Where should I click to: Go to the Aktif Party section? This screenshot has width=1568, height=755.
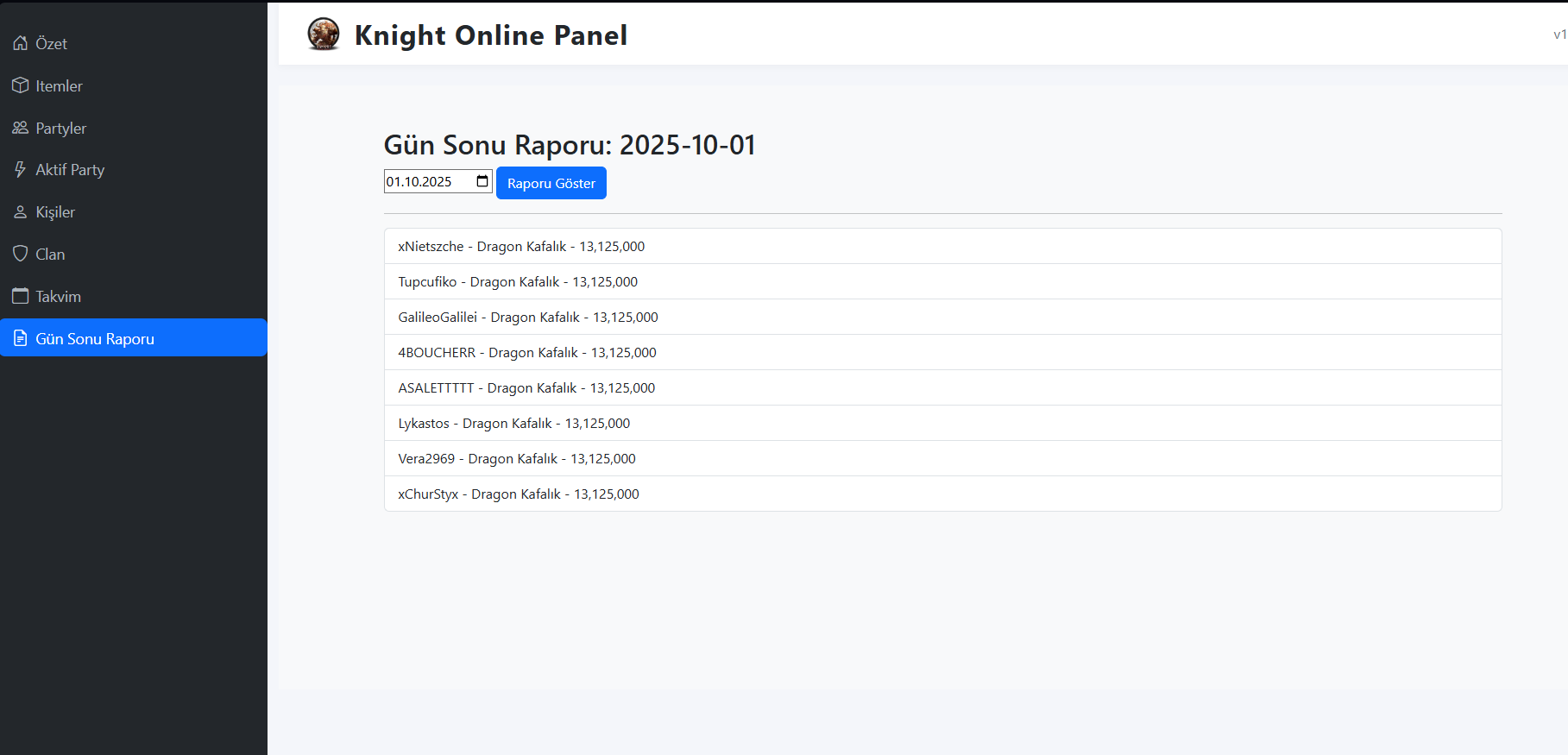tap(70, 170)
